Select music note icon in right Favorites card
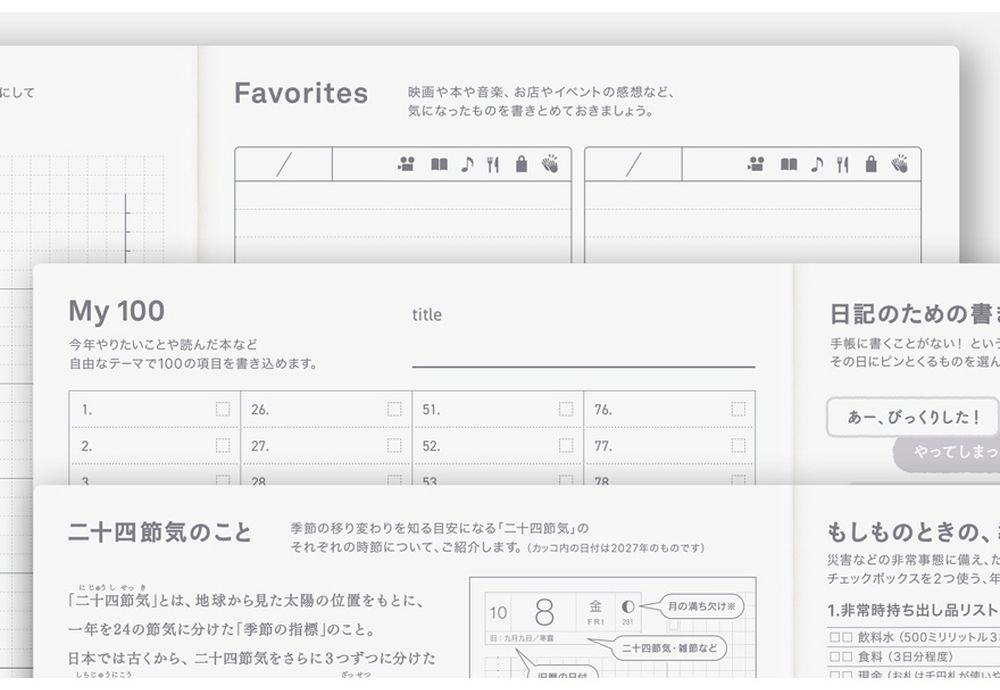Viewport: 1000px width, 690px height. (817, 165)
